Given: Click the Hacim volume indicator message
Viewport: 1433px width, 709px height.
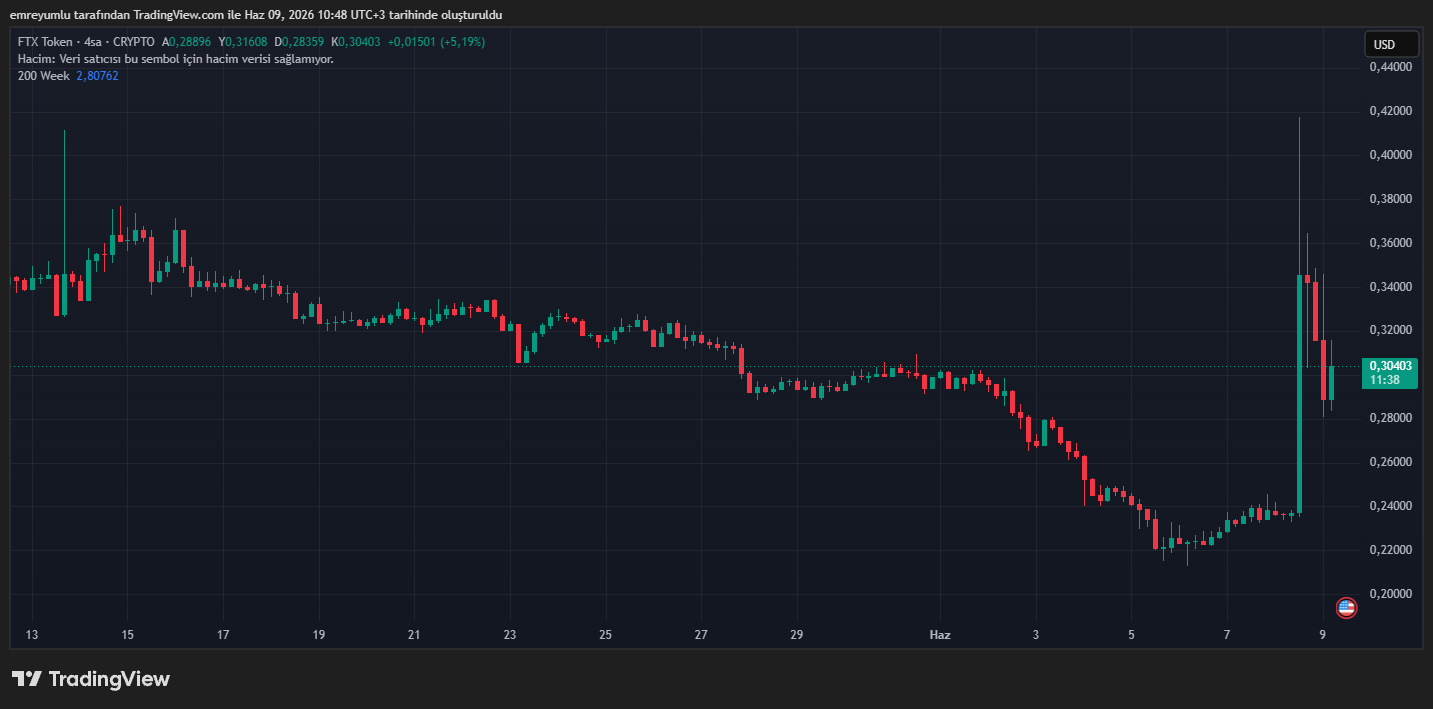Looking at the screenshot, I should tap(176, 59).
